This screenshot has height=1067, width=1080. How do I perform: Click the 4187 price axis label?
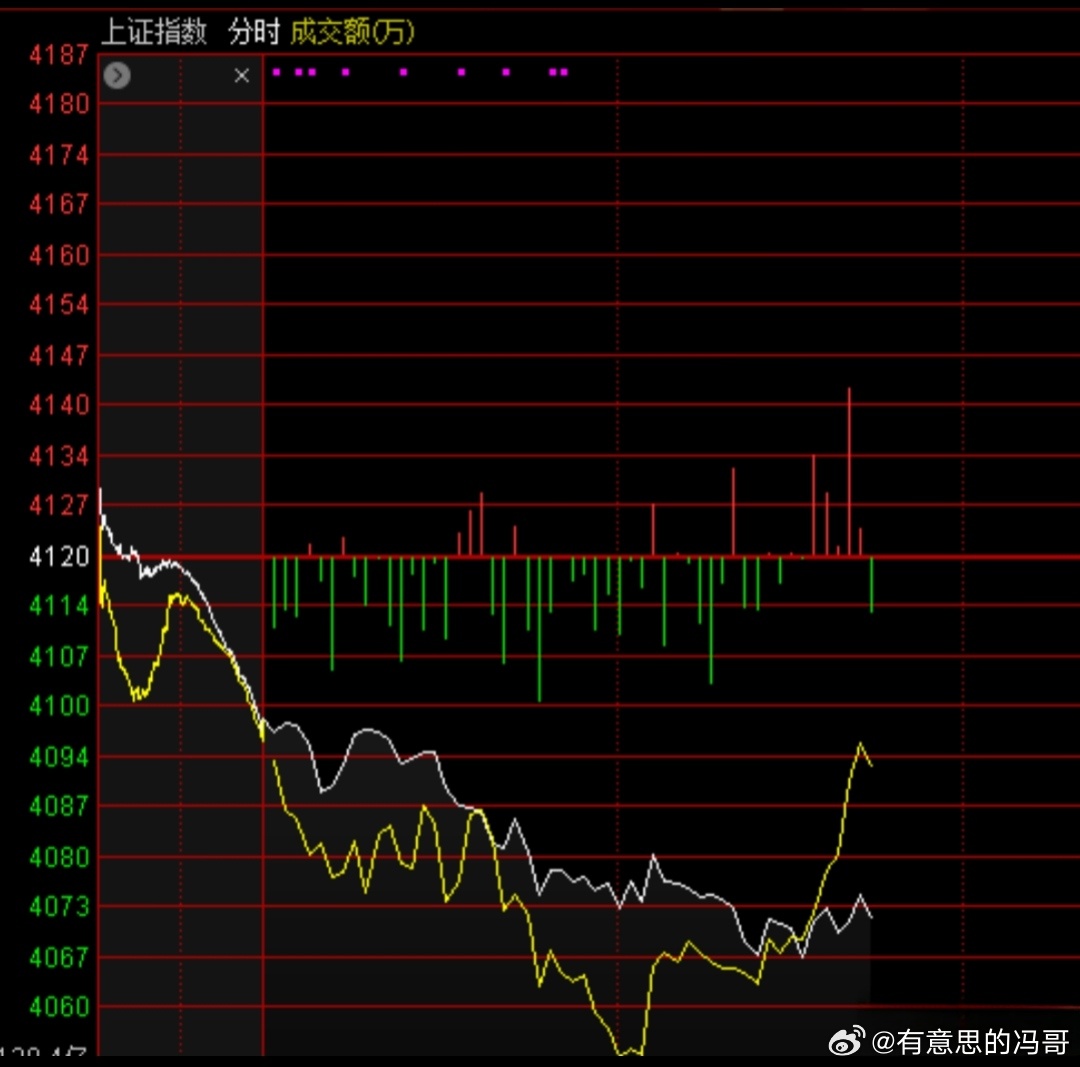59,54
